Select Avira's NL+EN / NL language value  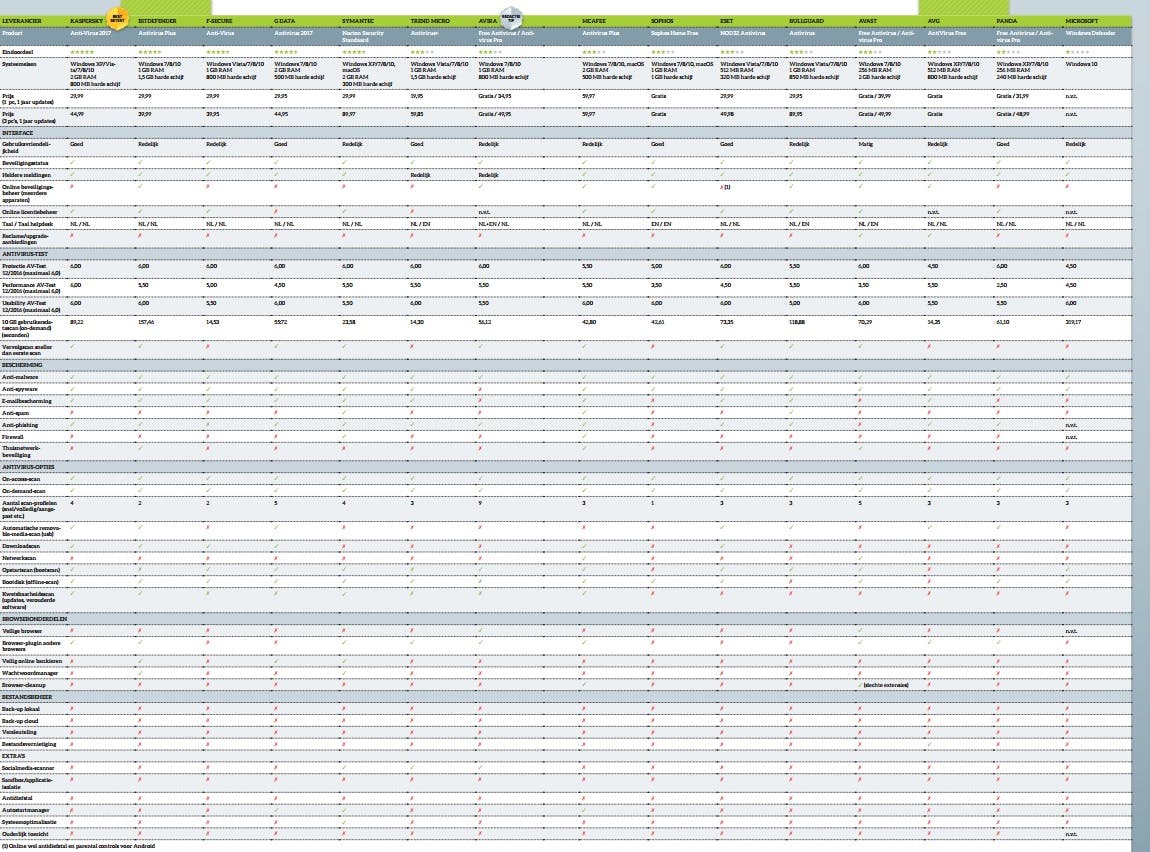(x=494, y=224)
